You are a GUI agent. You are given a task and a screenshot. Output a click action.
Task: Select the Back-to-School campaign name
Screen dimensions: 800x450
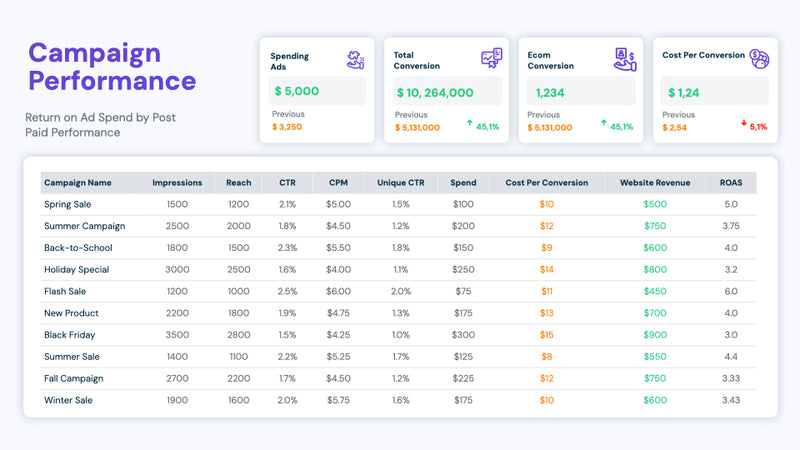tap(78, 248)
